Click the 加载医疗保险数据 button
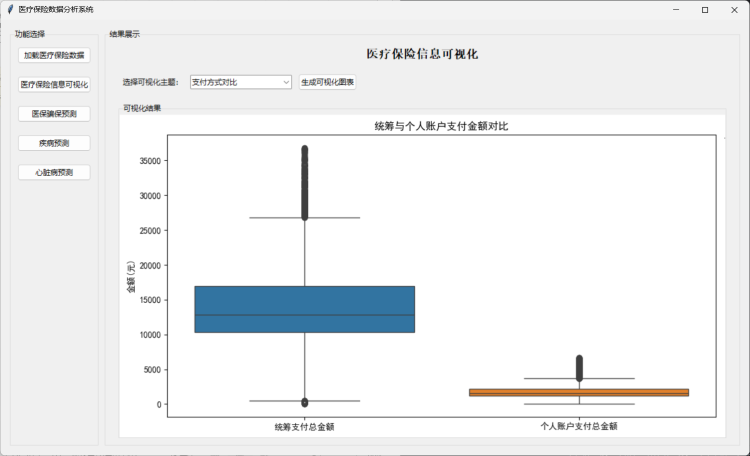The width and height of the screenshot is (750, 456). [x=55, y=55]
